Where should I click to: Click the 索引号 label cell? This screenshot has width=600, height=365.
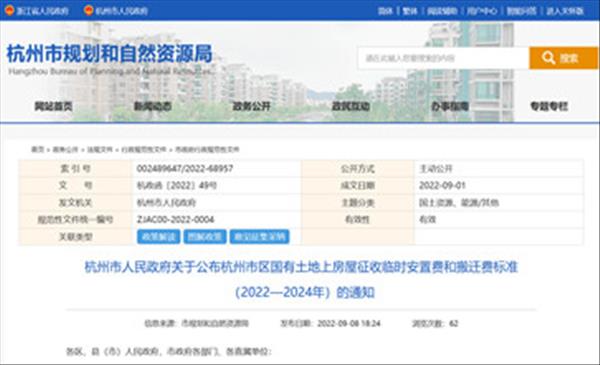(75, 168)
